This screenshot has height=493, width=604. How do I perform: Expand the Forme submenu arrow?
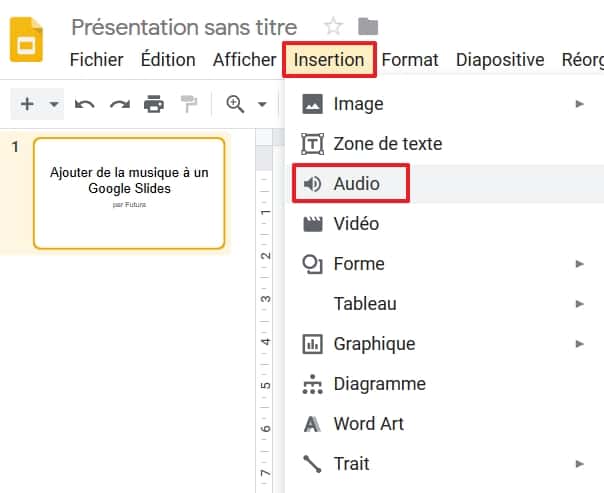(579, 264)
